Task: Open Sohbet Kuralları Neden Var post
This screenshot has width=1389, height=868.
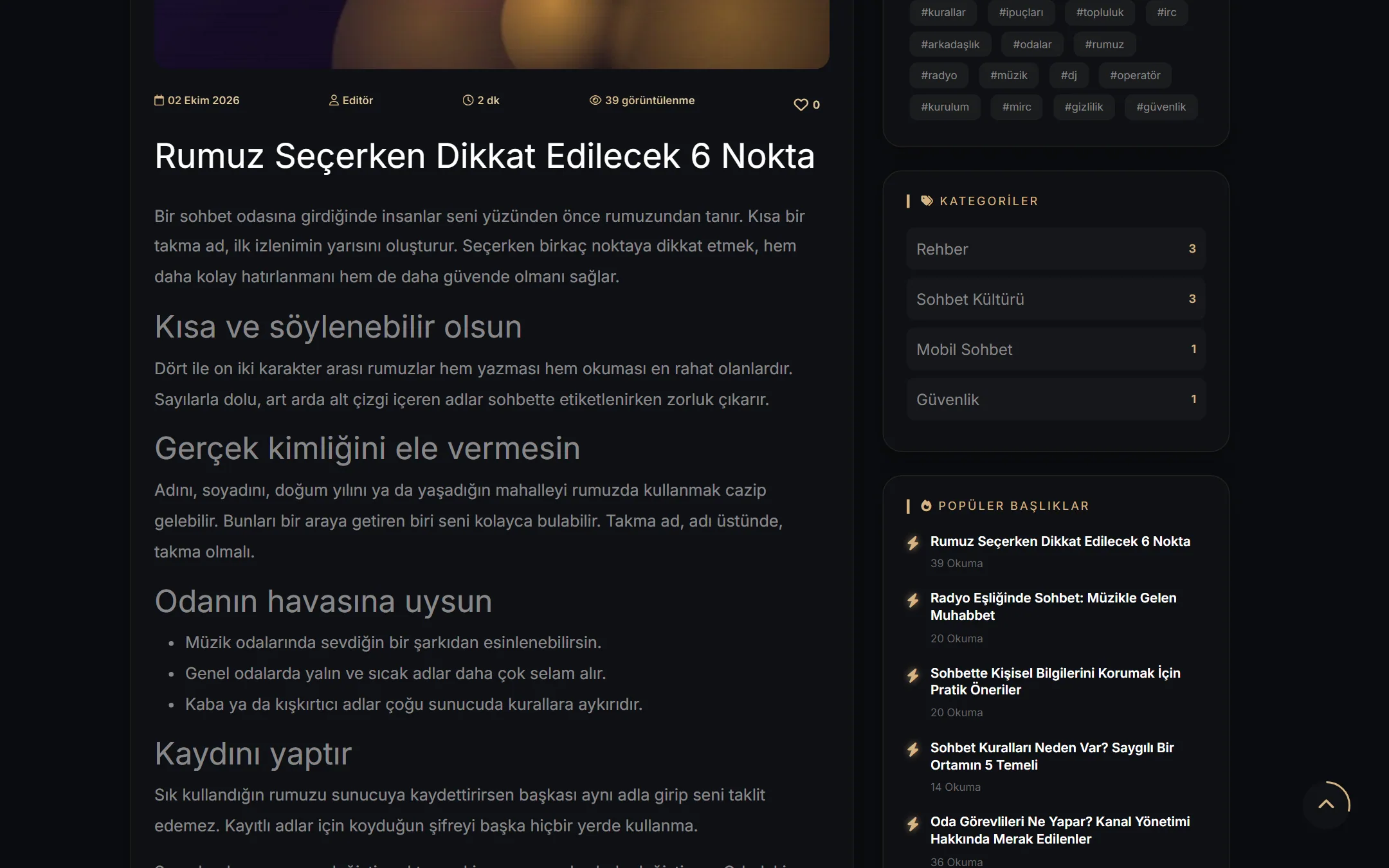Action: (x=1052, y=756)
